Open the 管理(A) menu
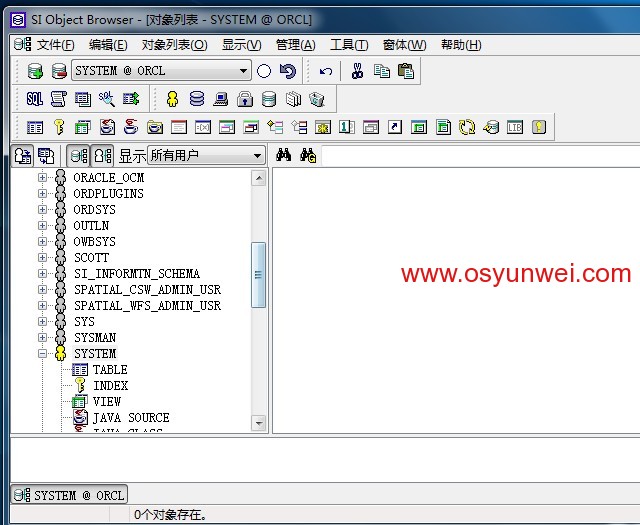The width and height of the screenshot is (640, 525). (x=296, y=44)
